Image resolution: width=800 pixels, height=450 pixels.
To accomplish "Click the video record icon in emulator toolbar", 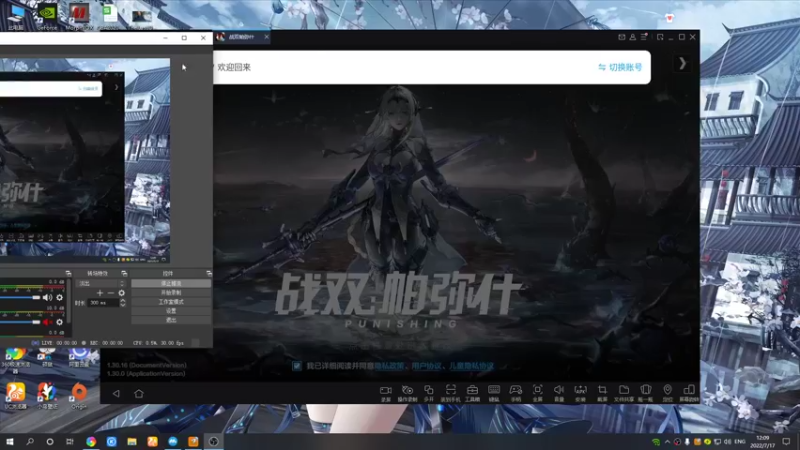I will (385, 390).
